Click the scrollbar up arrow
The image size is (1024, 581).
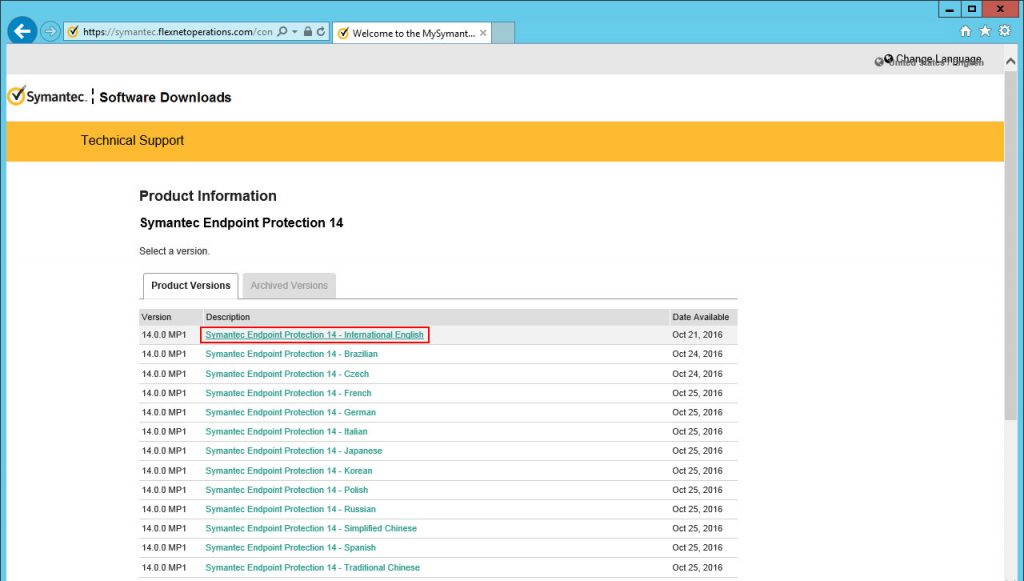1012,61
